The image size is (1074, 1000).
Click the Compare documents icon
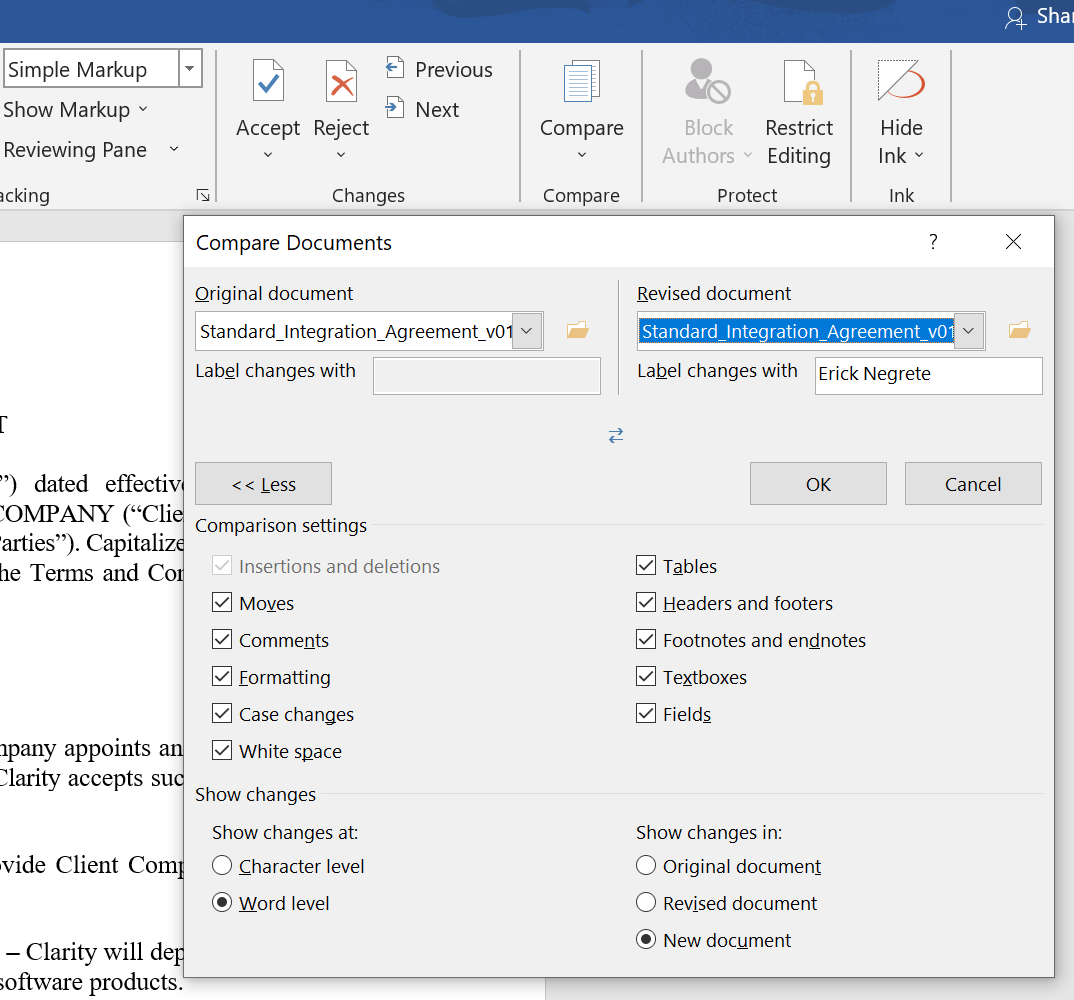coord(582,82)
